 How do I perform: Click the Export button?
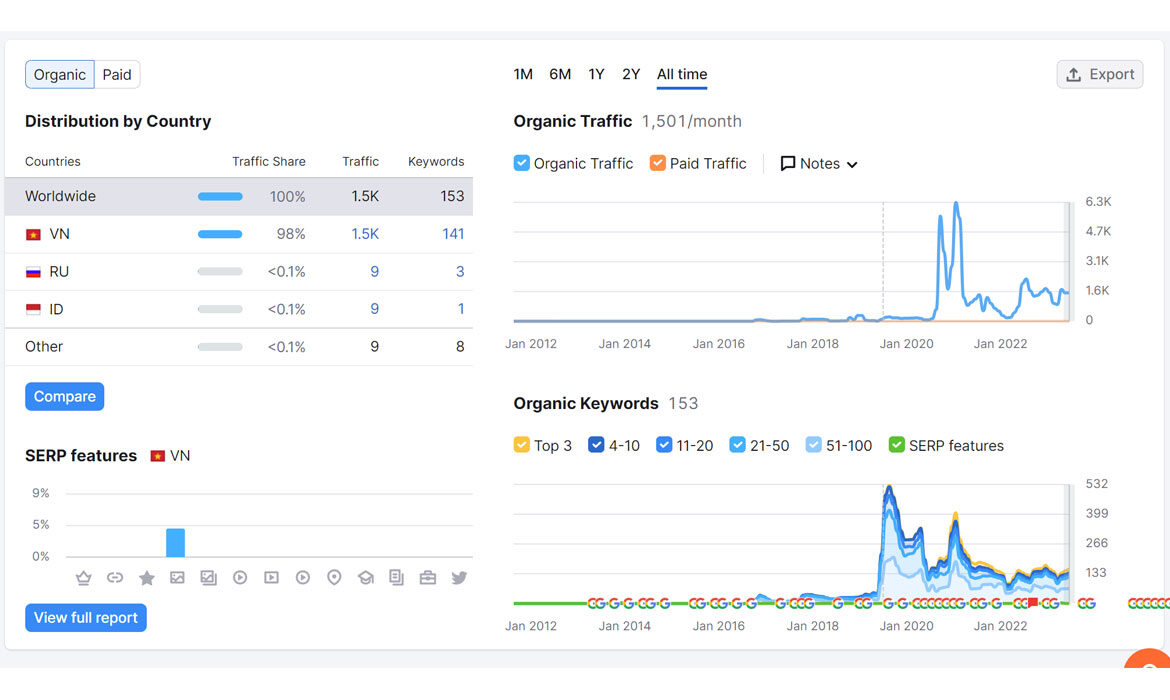pos(1100,75)
